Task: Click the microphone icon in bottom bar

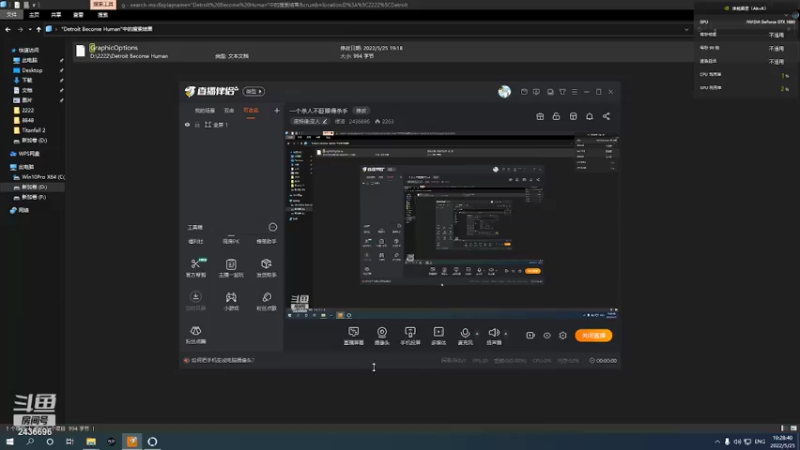Action: point(465,333)
